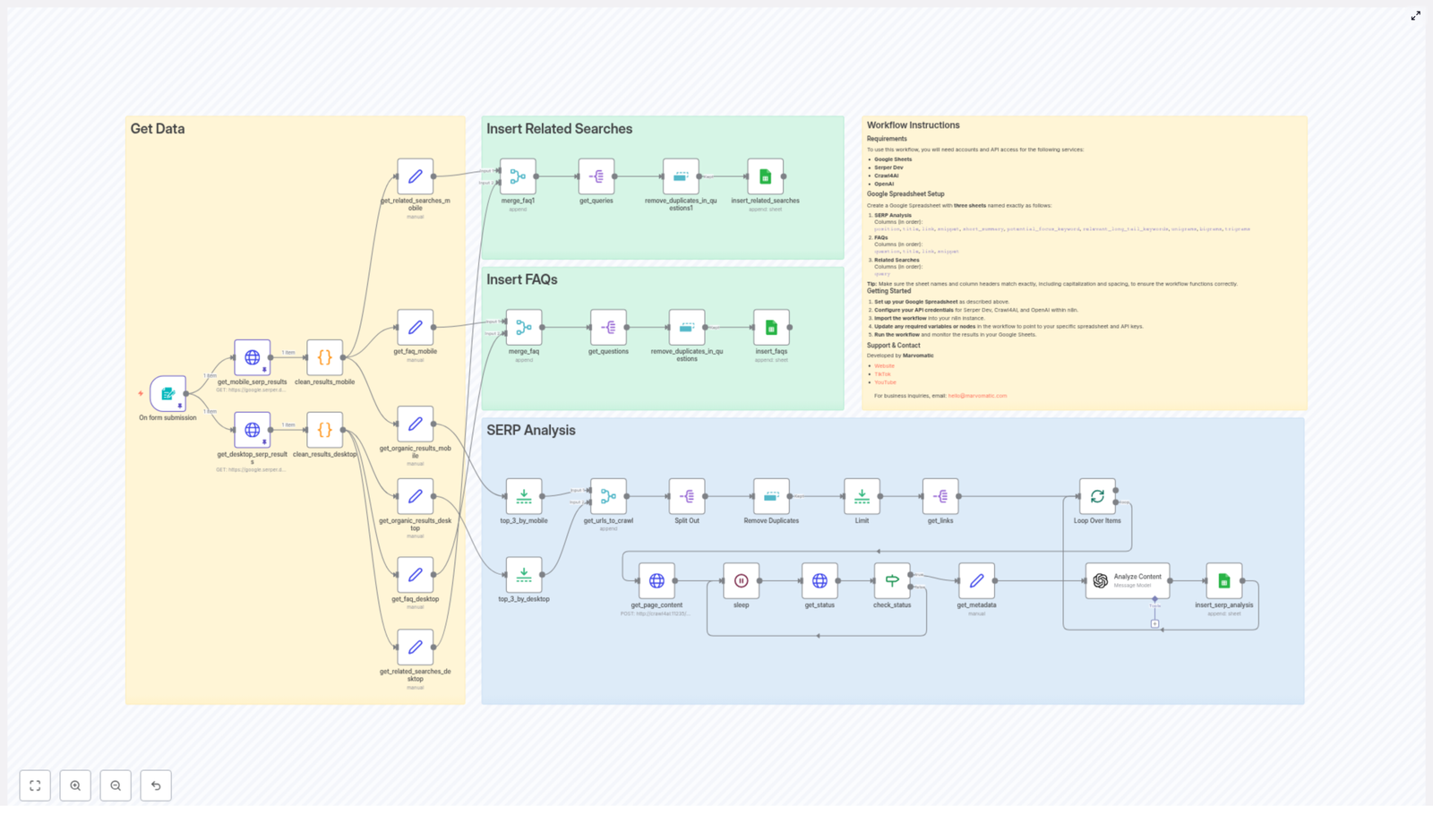Click the hello@marvomatic.com email link
Screen dimensions: 1433x840
[978, 396]
